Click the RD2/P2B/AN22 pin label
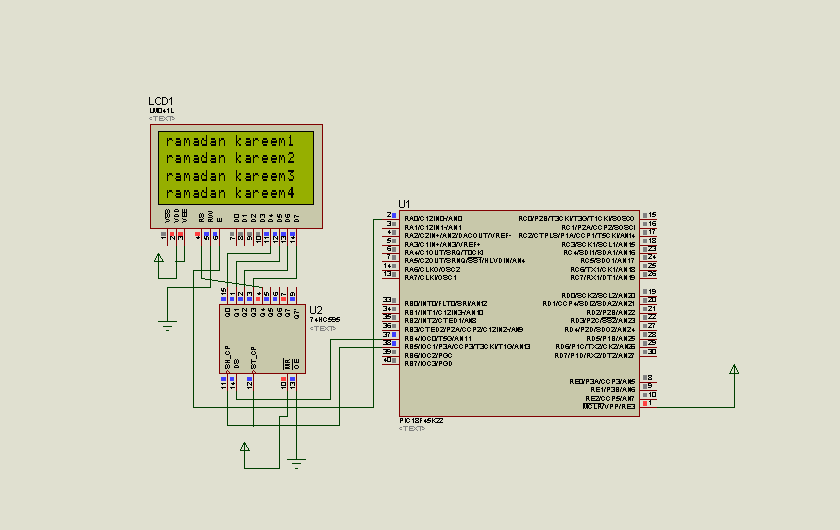Screen dimensions: 840x530 611,312
